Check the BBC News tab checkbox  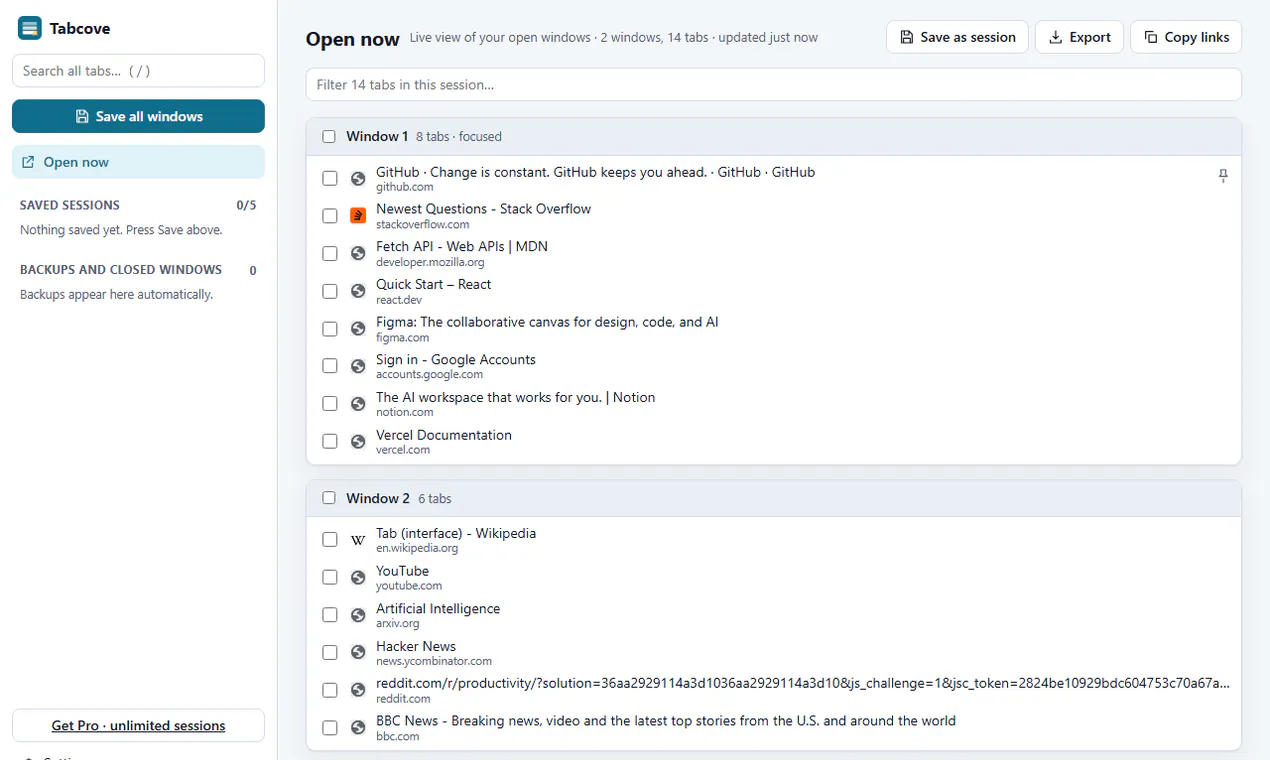[330, 727]
